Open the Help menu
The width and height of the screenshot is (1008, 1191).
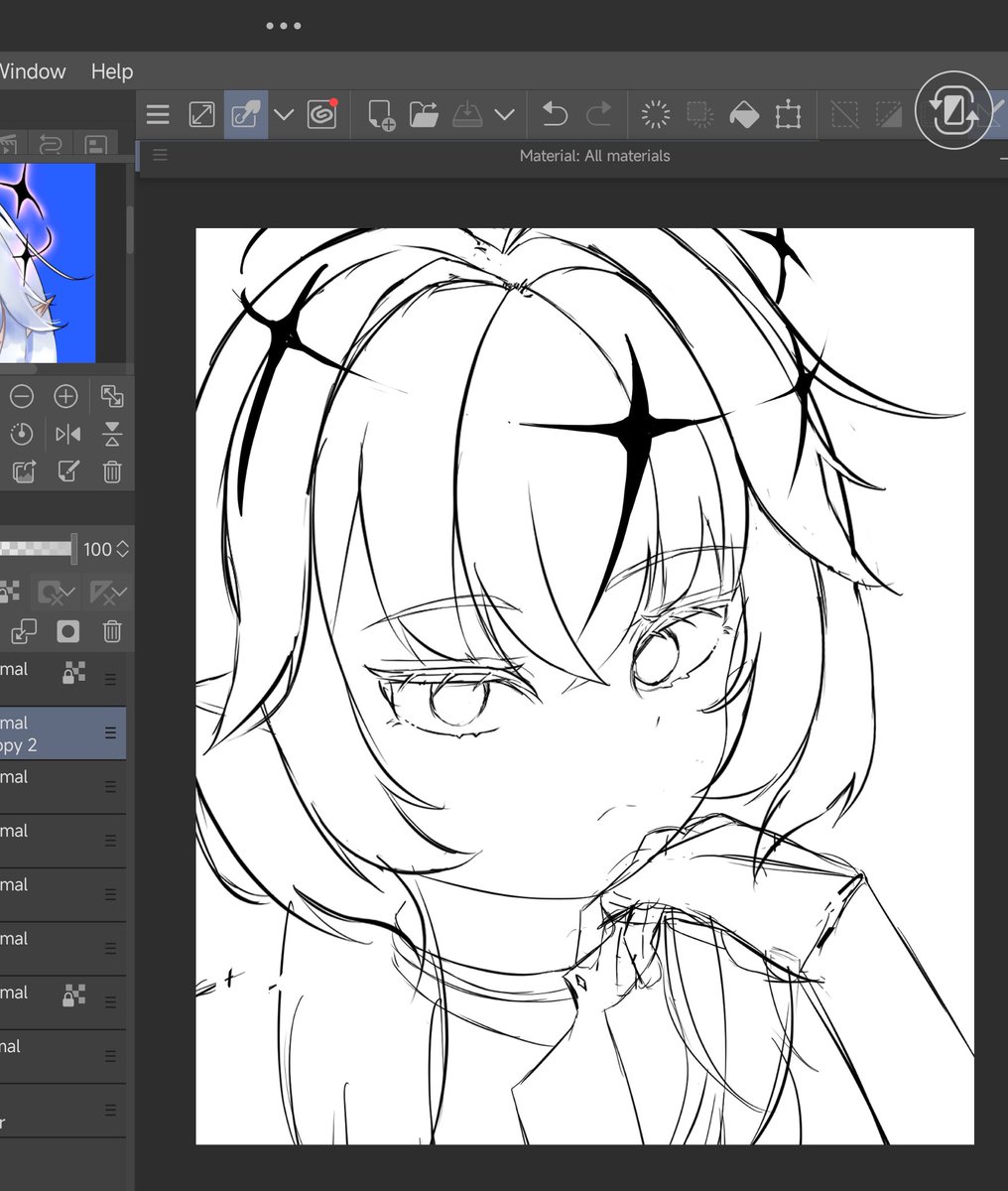tap(112, 71)
